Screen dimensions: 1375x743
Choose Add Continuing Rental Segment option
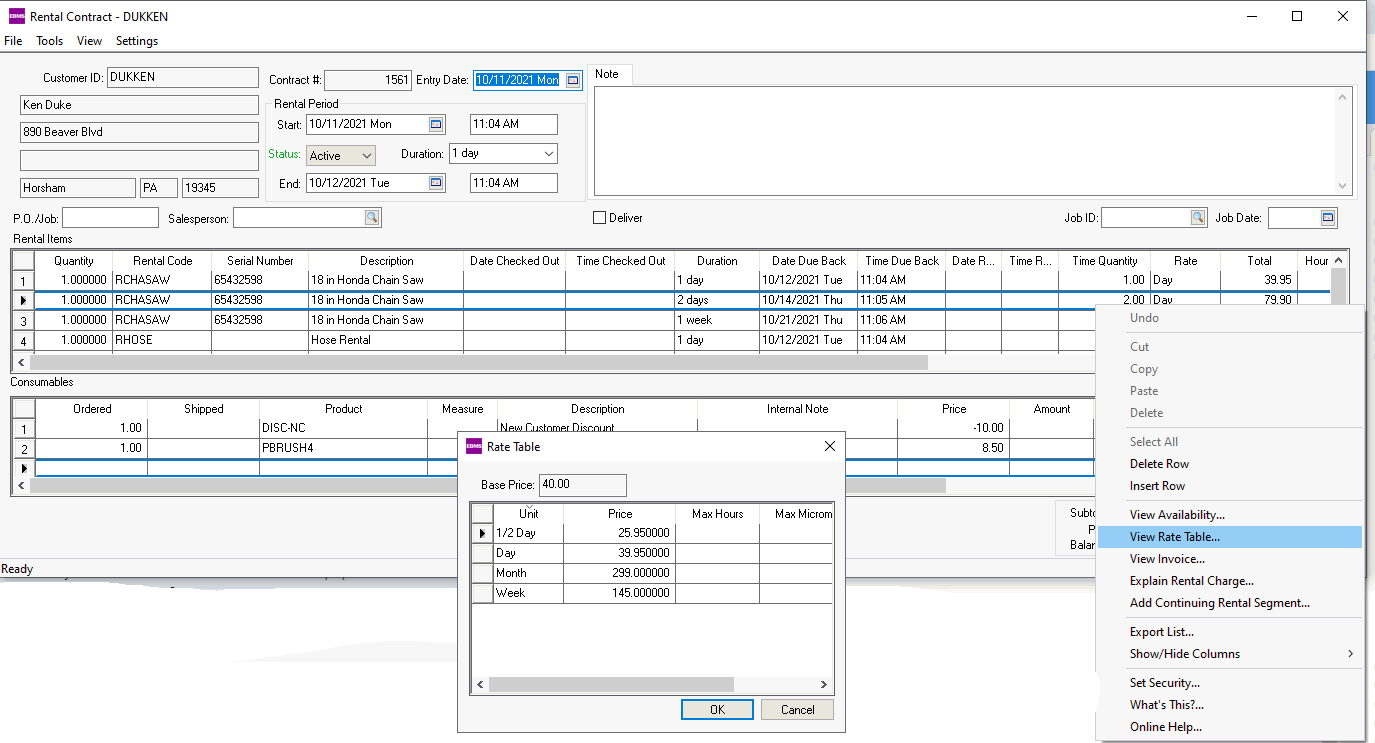[x=1219, y=603]
